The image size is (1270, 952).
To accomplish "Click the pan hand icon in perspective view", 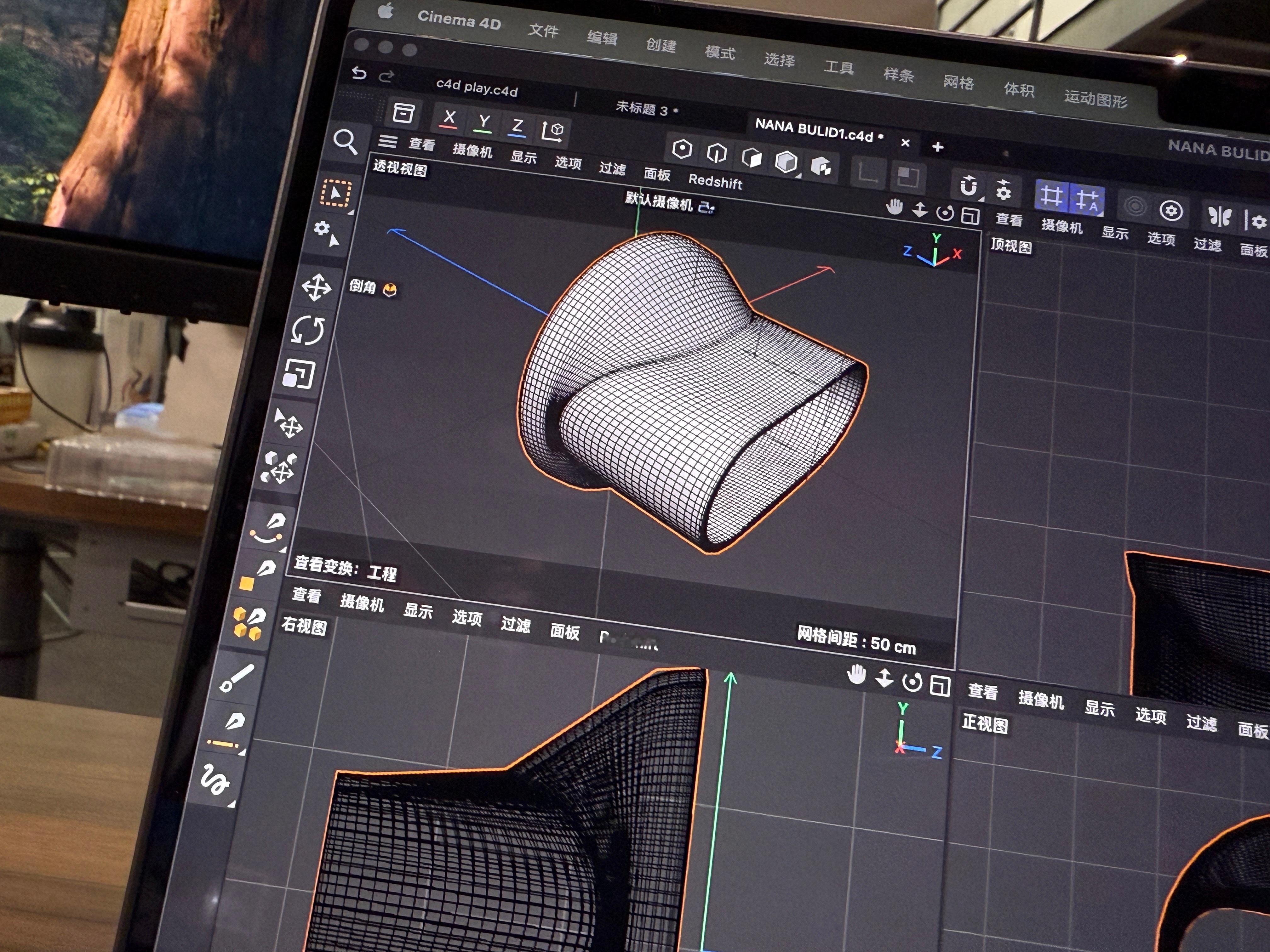I will click(895, 207).
